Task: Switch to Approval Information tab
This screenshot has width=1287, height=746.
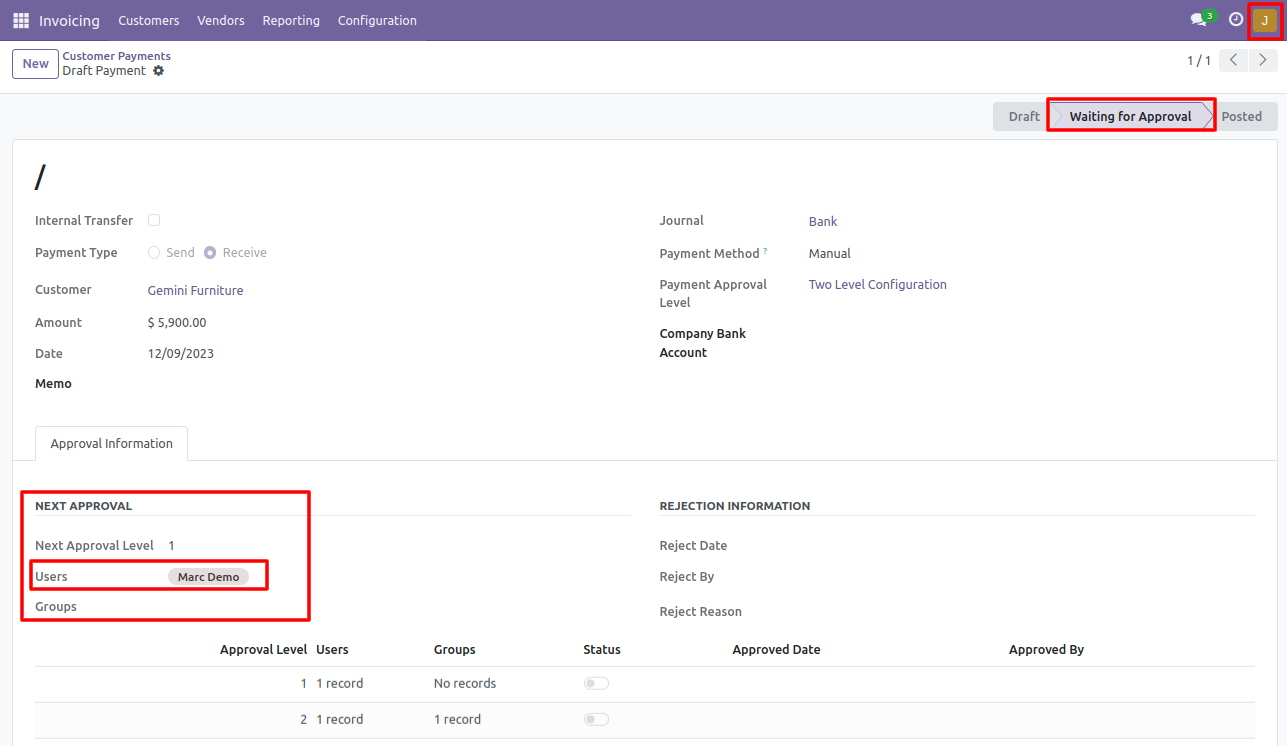Action: click(112, 444)
